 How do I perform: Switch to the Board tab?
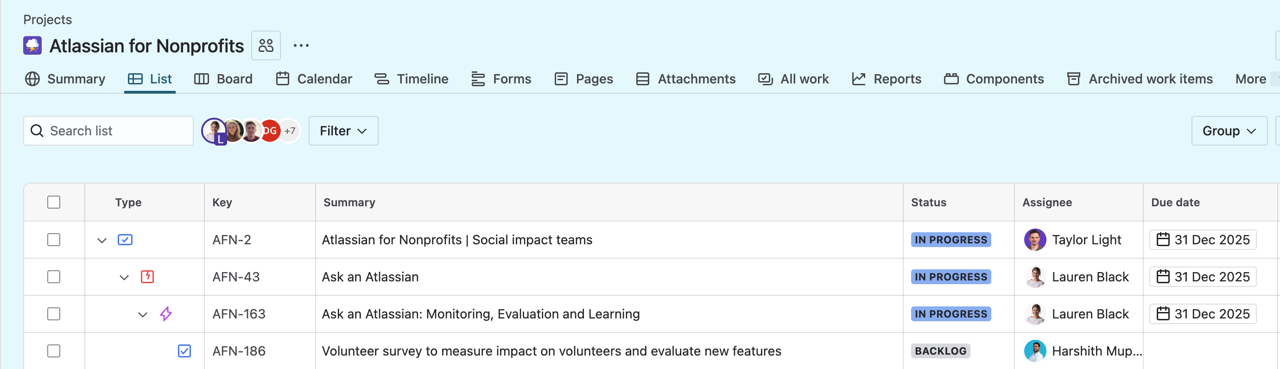(x=223, y=79)
